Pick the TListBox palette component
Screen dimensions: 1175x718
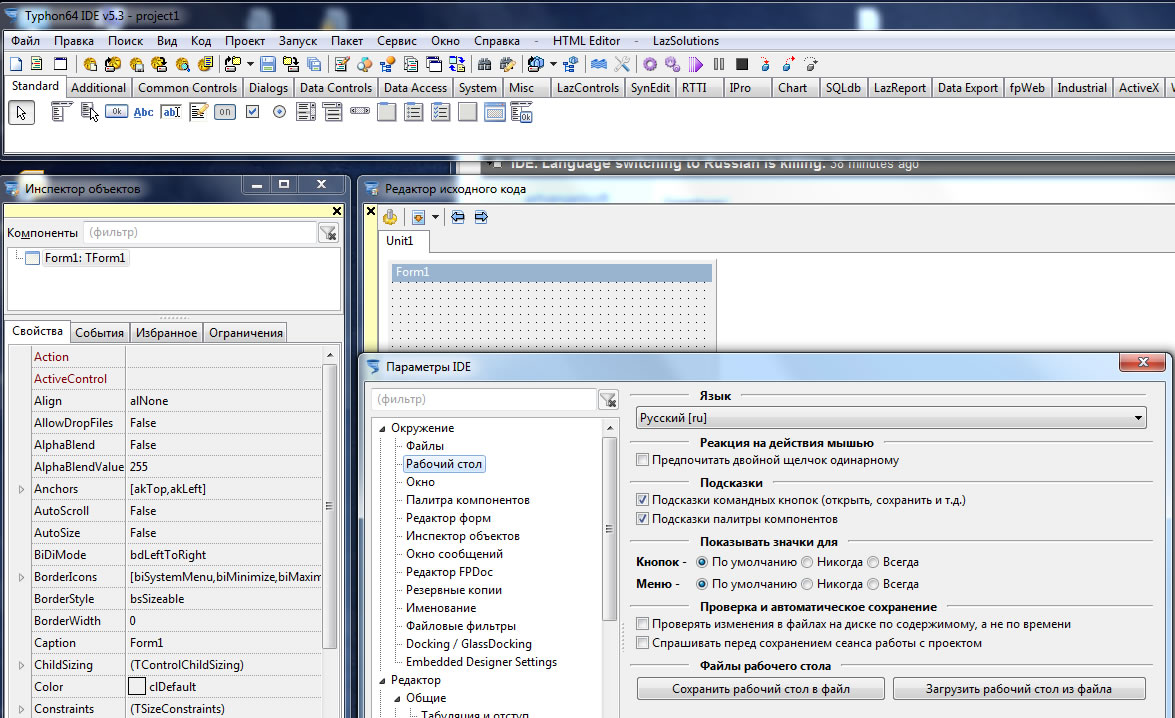306,112
